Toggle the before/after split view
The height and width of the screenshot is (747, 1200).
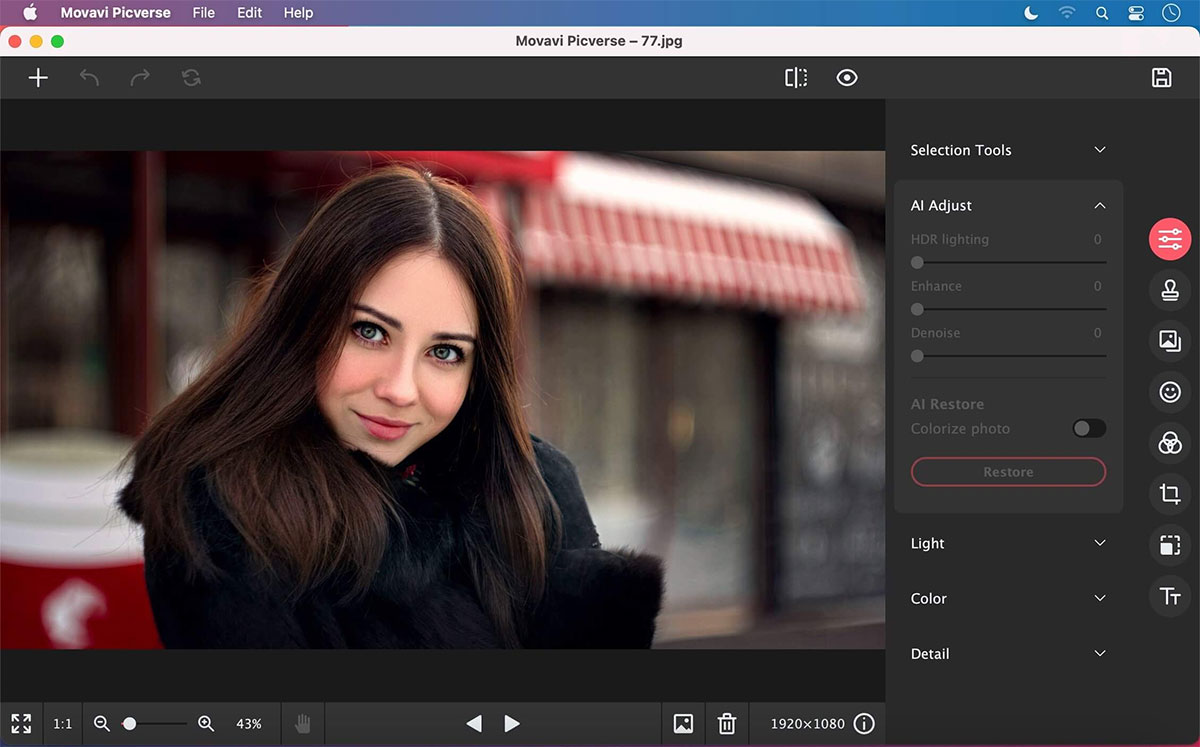click(796, 78)
